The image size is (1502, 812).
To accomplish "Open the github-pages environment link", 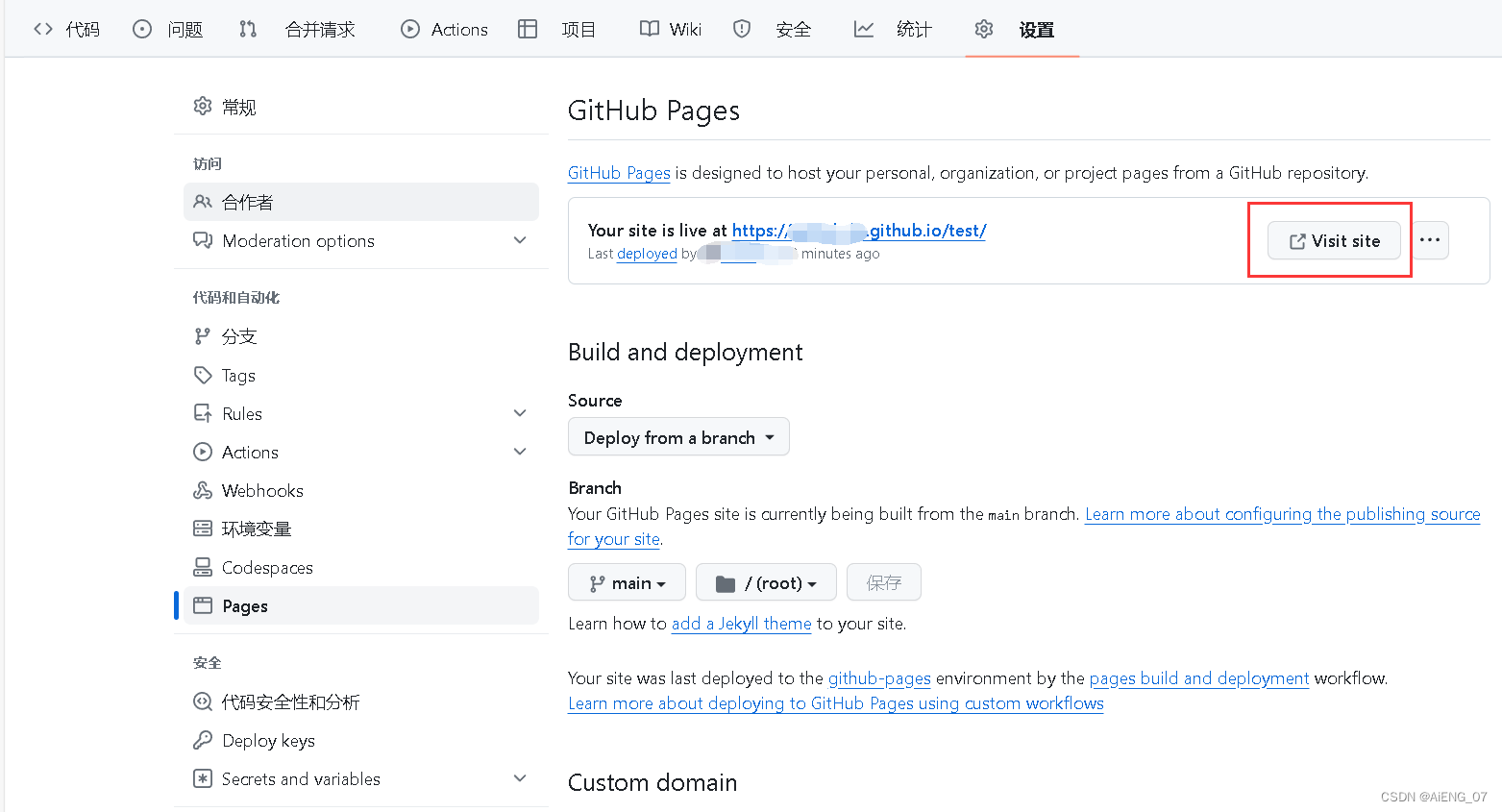I will click(879, 678).
